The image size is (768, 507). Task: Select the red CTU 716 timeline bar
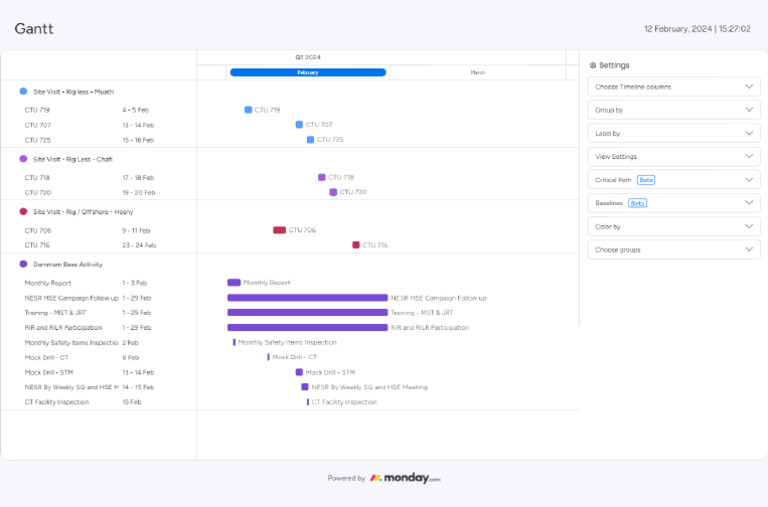pyautogui.click(x=356, y=245)
